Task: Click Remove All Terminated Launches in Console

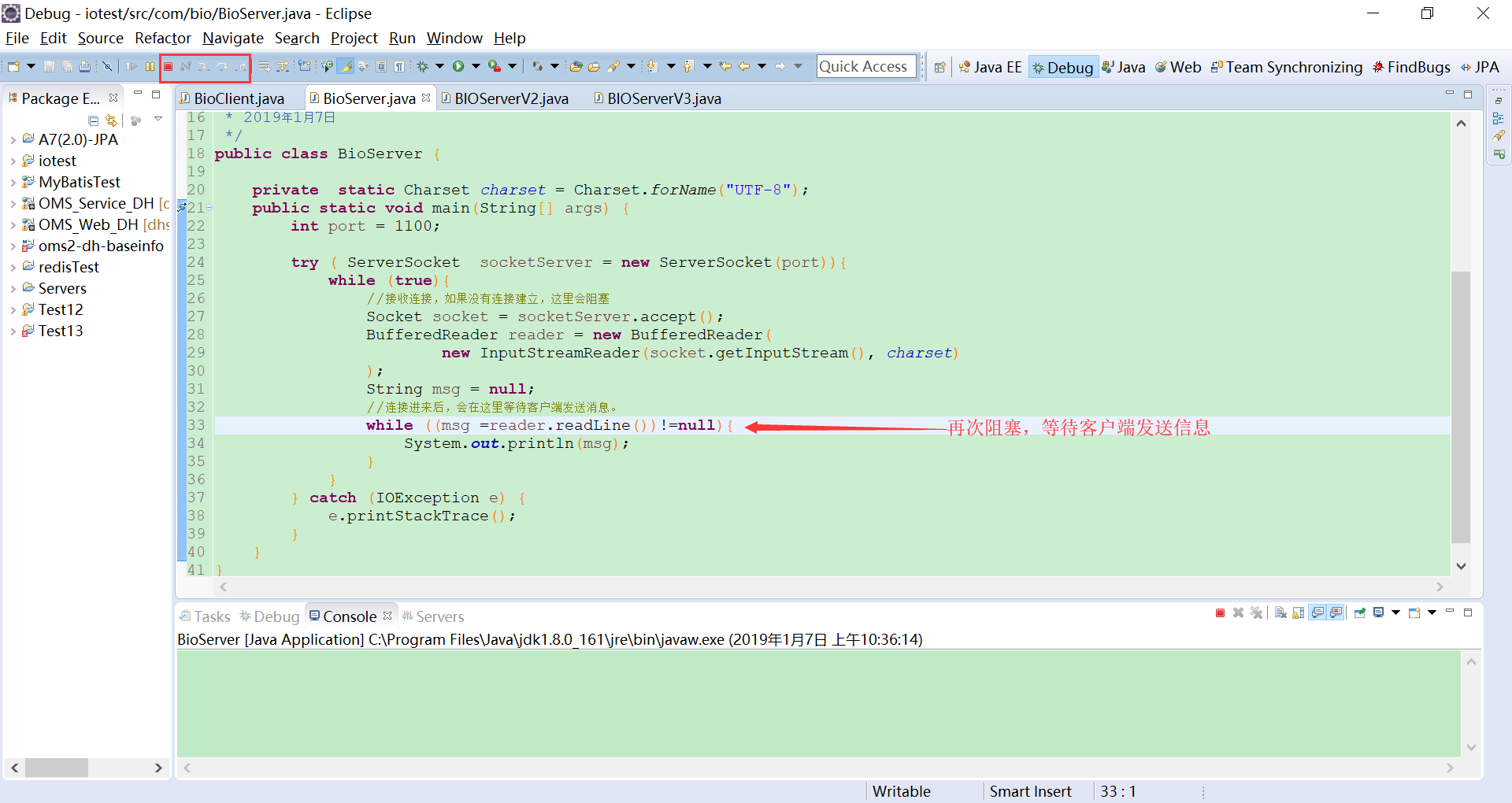Action: click(x=1256, y=613)
